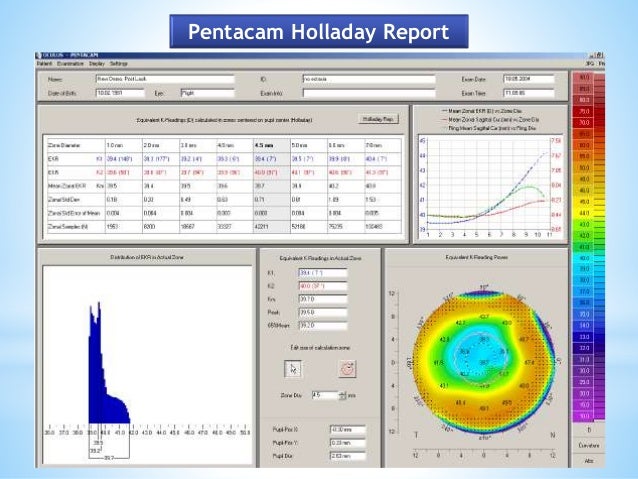The height and width of the screenshot is (479, 638).
Task: Open the Patient menu
Action: pos(45,64)
